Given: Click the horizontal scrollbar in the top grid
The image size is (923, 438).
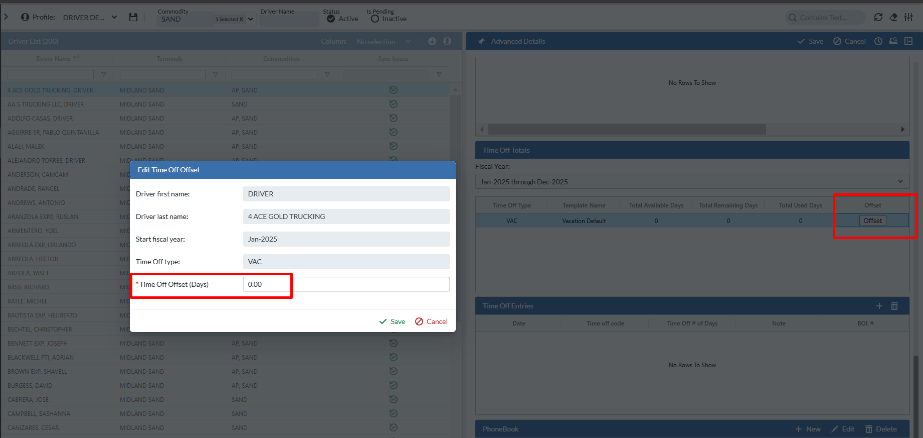Looking at the screenshot, I should [x=627, y=129].
